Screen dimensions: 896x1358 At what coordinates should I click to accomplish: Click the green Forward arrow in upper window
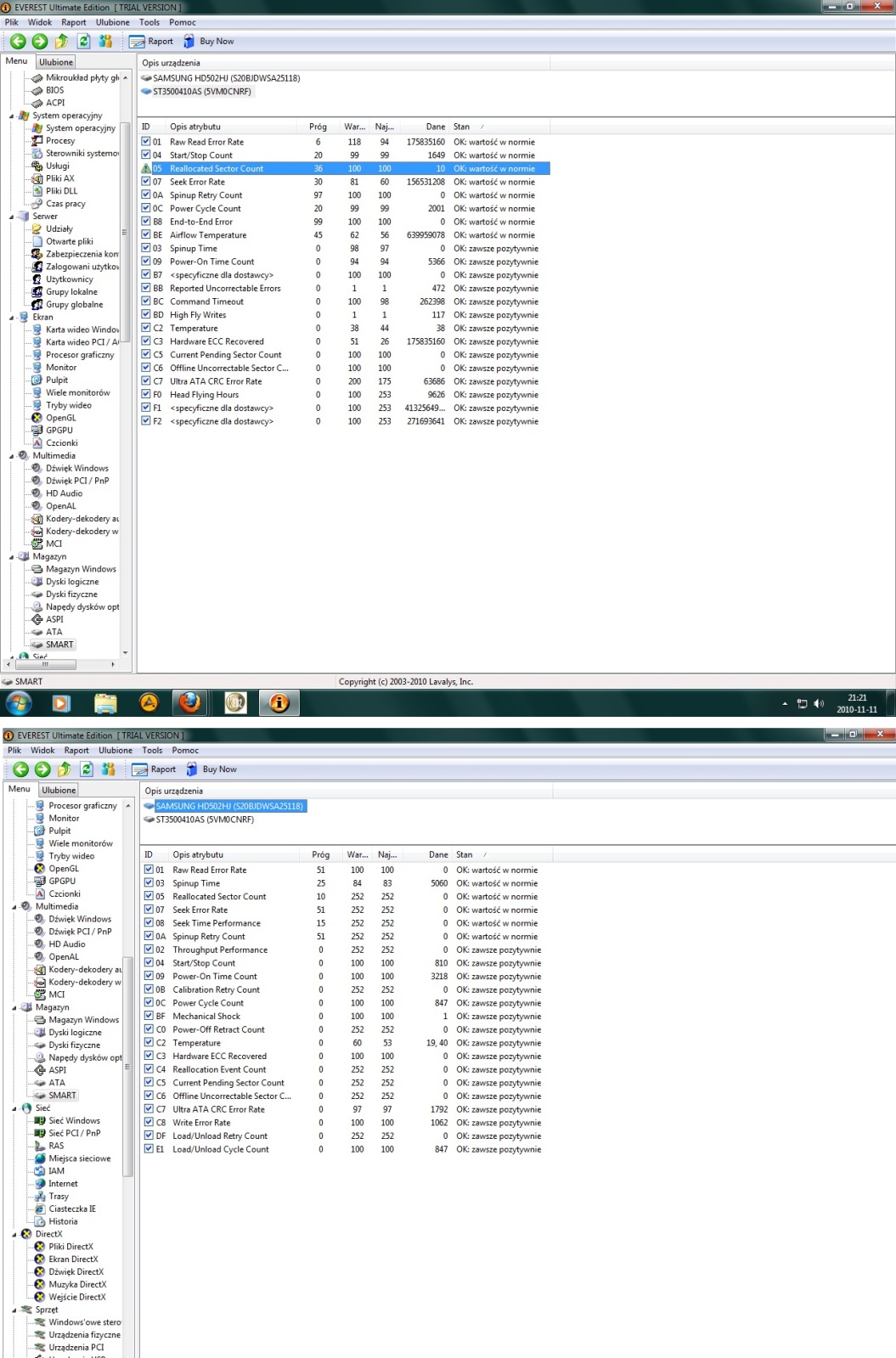click(40, 41)
